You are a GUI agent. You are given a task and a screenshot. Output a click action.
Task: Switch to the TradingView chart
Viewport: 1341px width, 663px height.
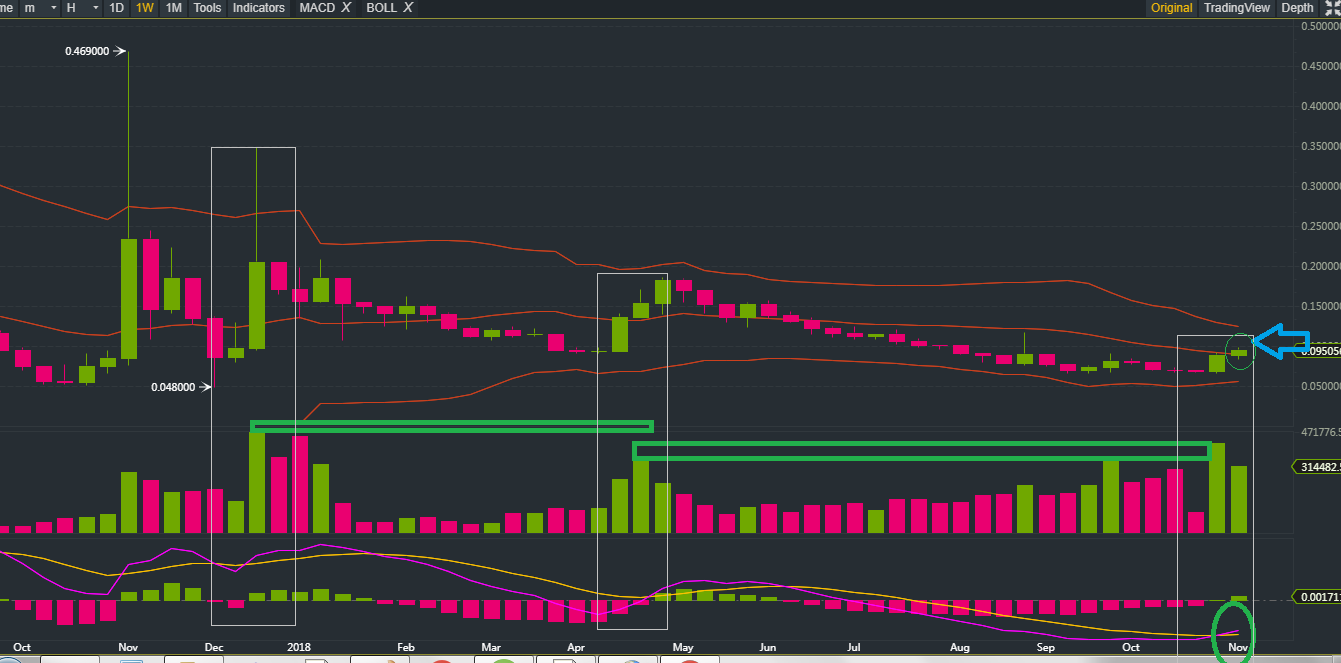coord(1236,8)
